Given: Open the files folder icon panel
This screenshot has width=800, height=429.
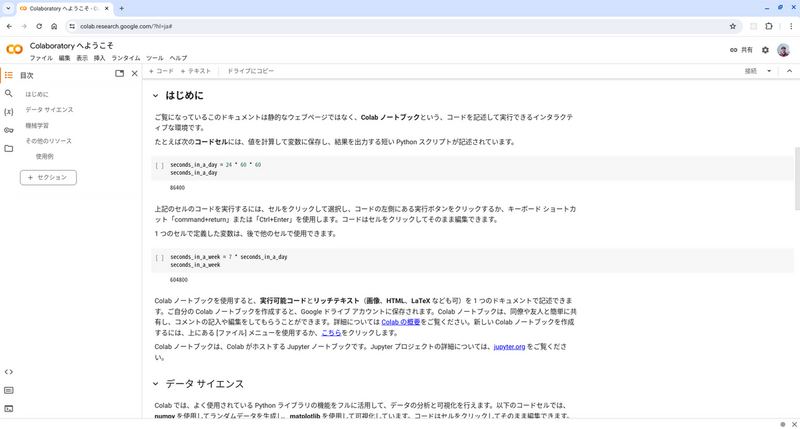Looking at the screenshot, I should coord(9,148).
